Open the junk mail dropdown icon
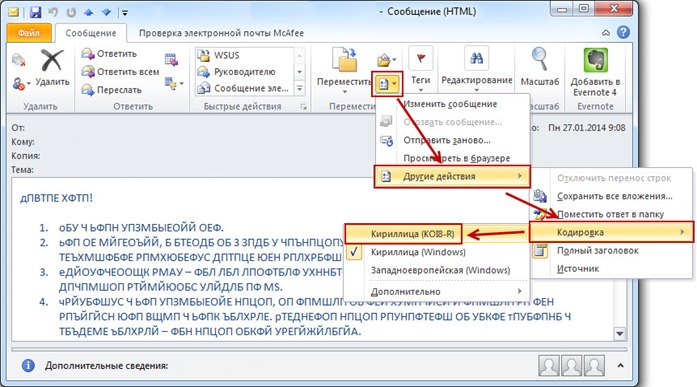The width and height of the screenshot is (697, 387). point(21,84)
